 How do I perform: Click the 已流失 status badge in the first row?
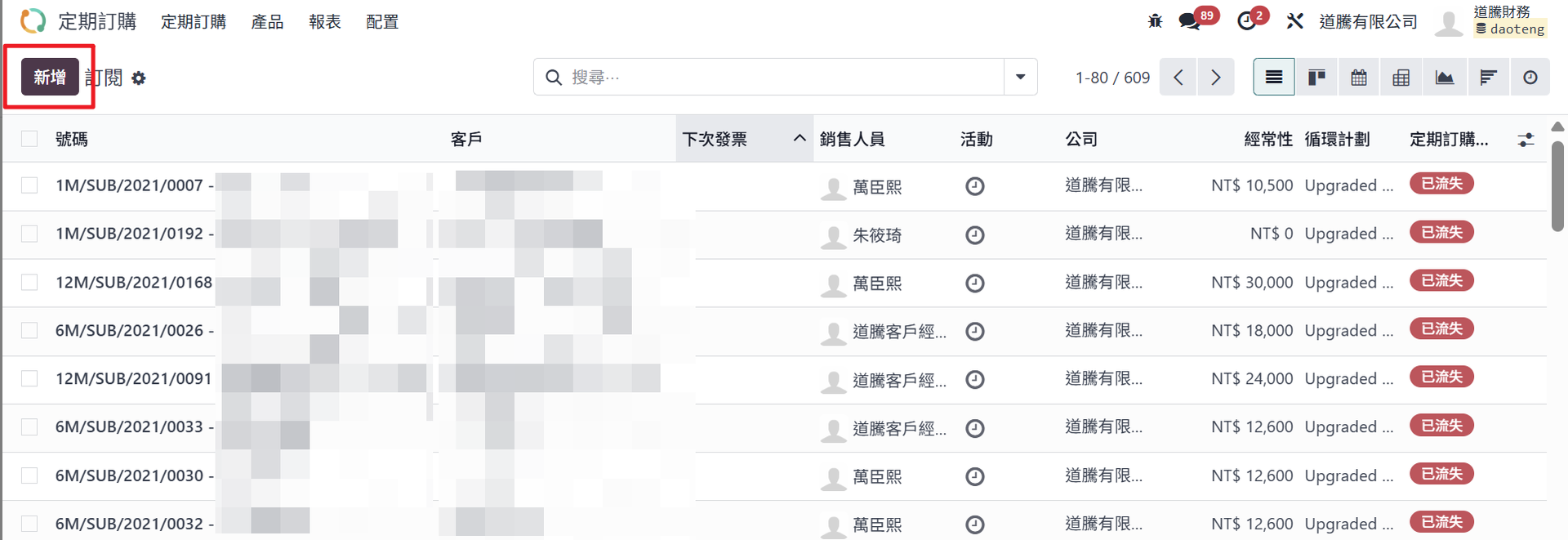click(x=1441, y=184)
